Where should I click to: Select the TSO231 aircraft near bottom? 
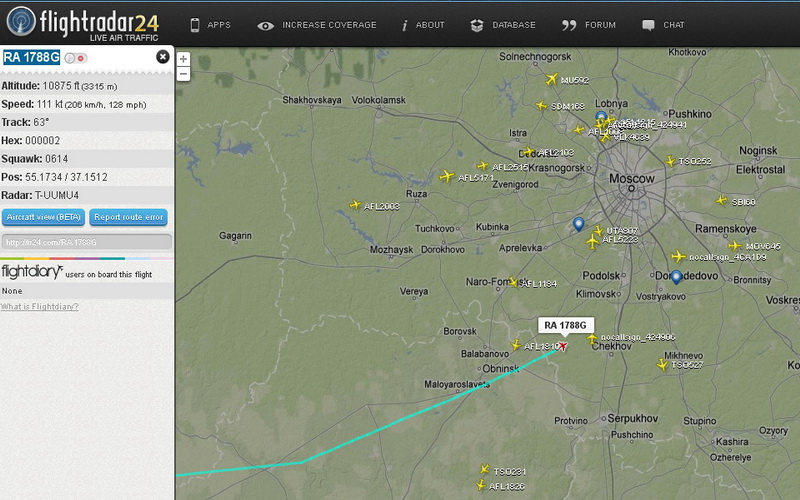485,469
